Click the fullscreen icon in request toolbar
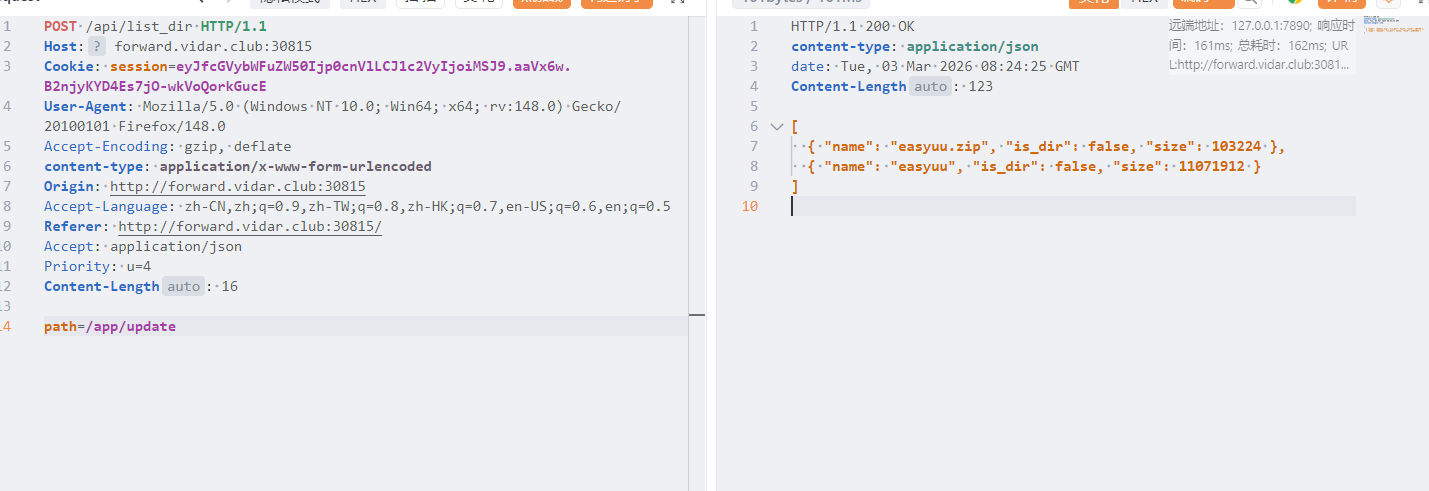 (677, 3)
